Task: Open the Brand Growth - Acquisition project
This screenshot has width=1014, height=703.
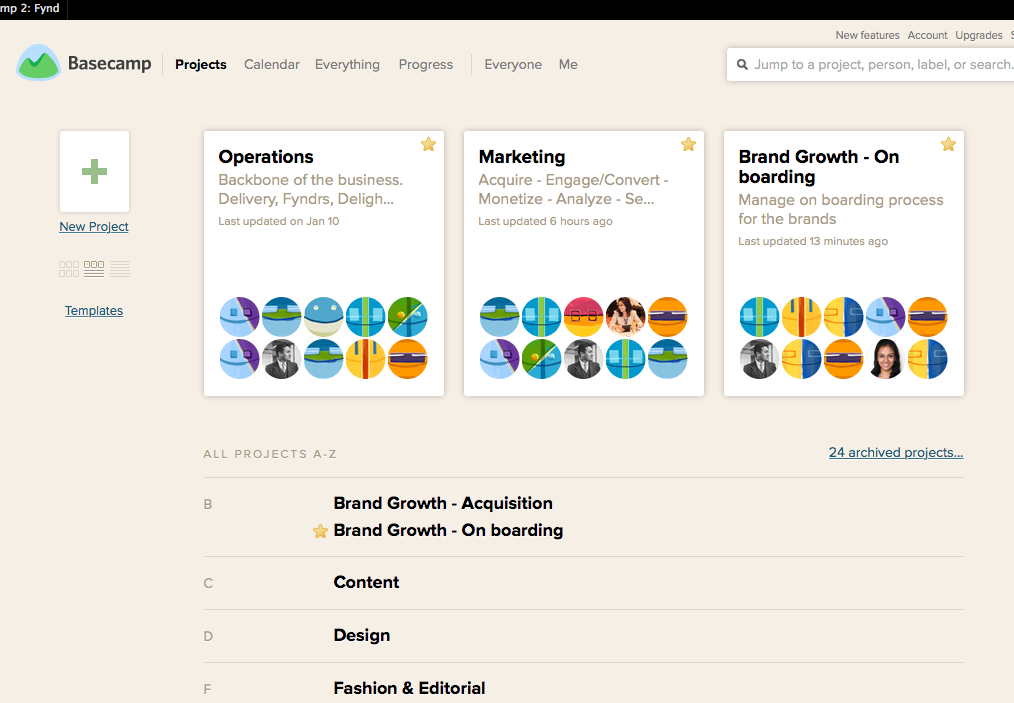Action: pos(443,503)
